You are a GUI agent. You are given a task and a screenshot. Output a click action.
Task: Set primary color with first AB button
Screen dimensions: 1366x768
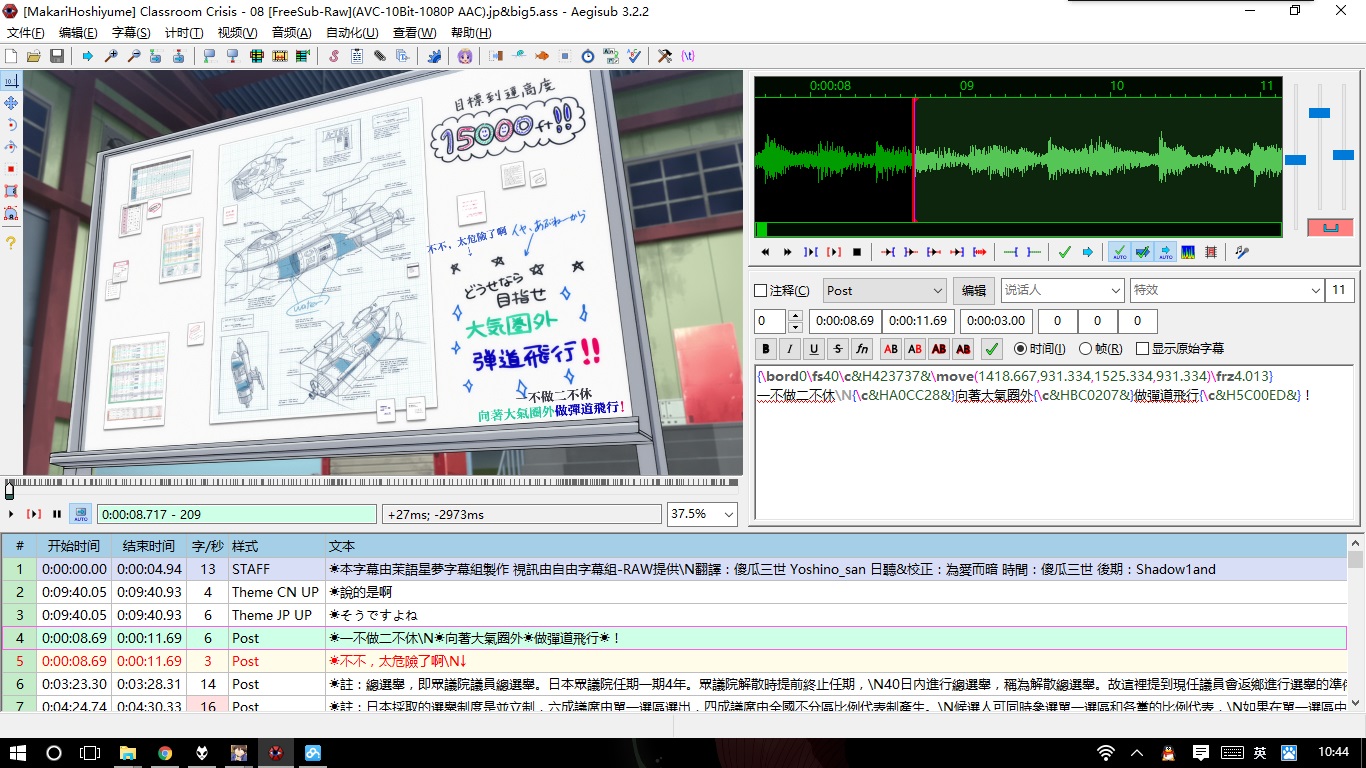point(890,349)
